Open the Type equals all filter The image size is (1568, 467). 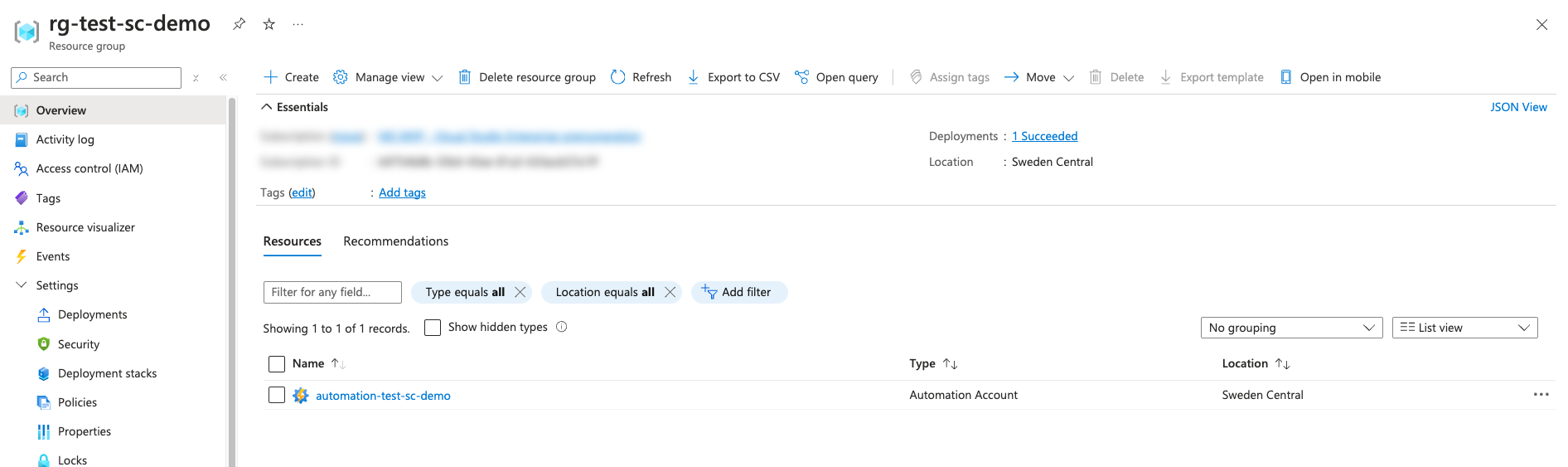[464, 292]
